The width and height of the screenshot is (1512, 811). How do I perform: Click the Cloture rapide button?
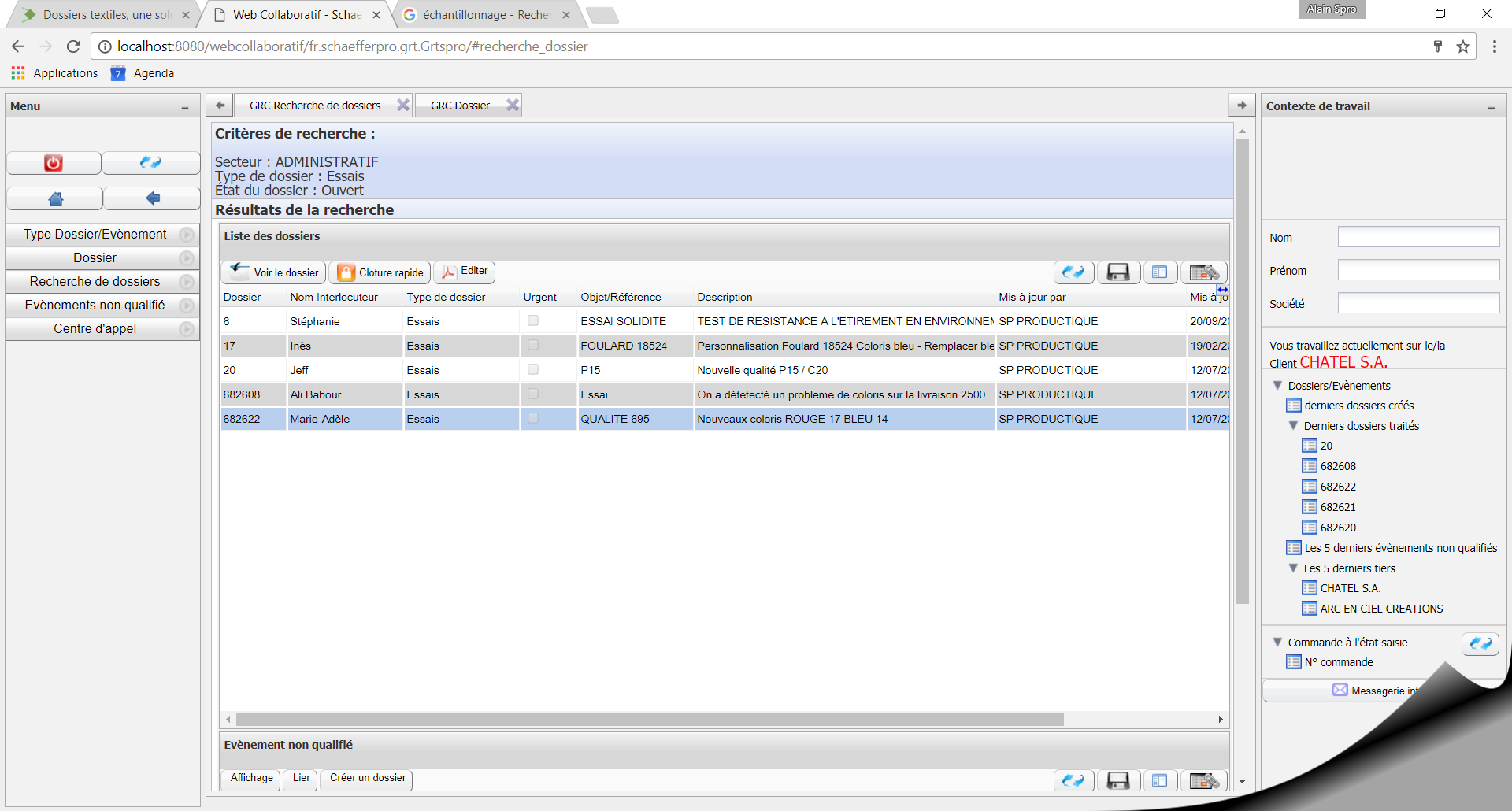380,272
